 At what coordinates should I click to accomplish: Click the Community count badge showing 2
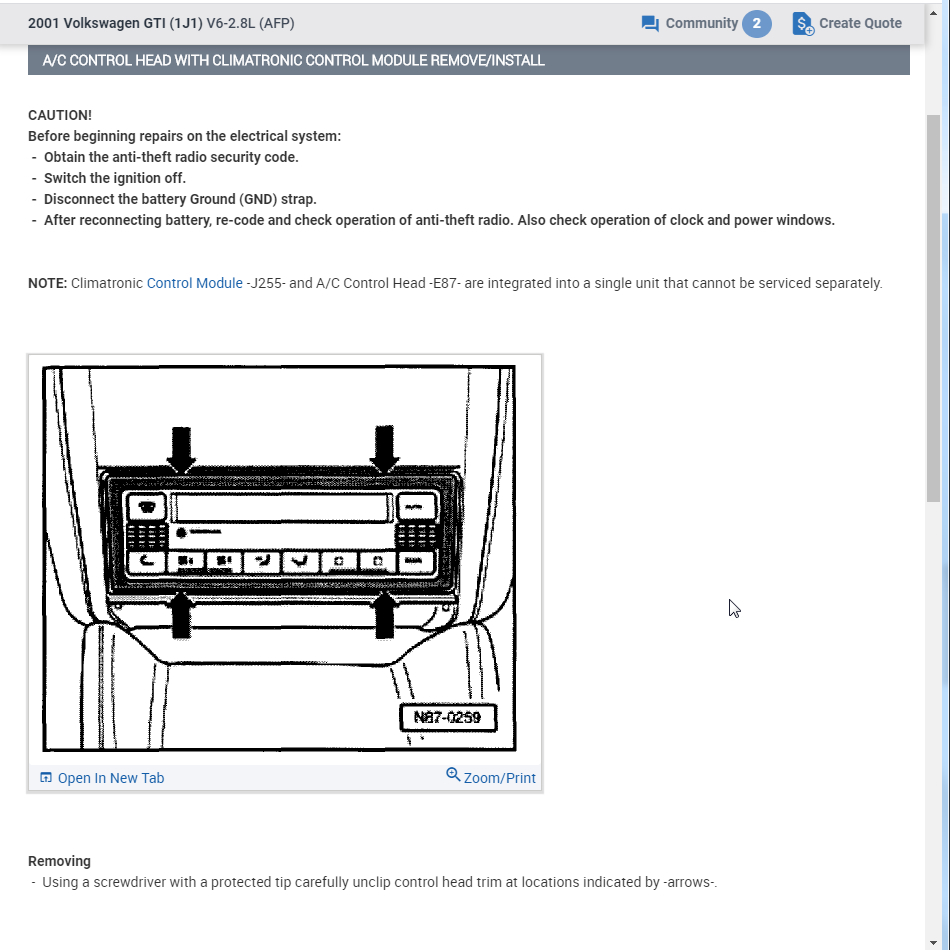click(757, 24)
